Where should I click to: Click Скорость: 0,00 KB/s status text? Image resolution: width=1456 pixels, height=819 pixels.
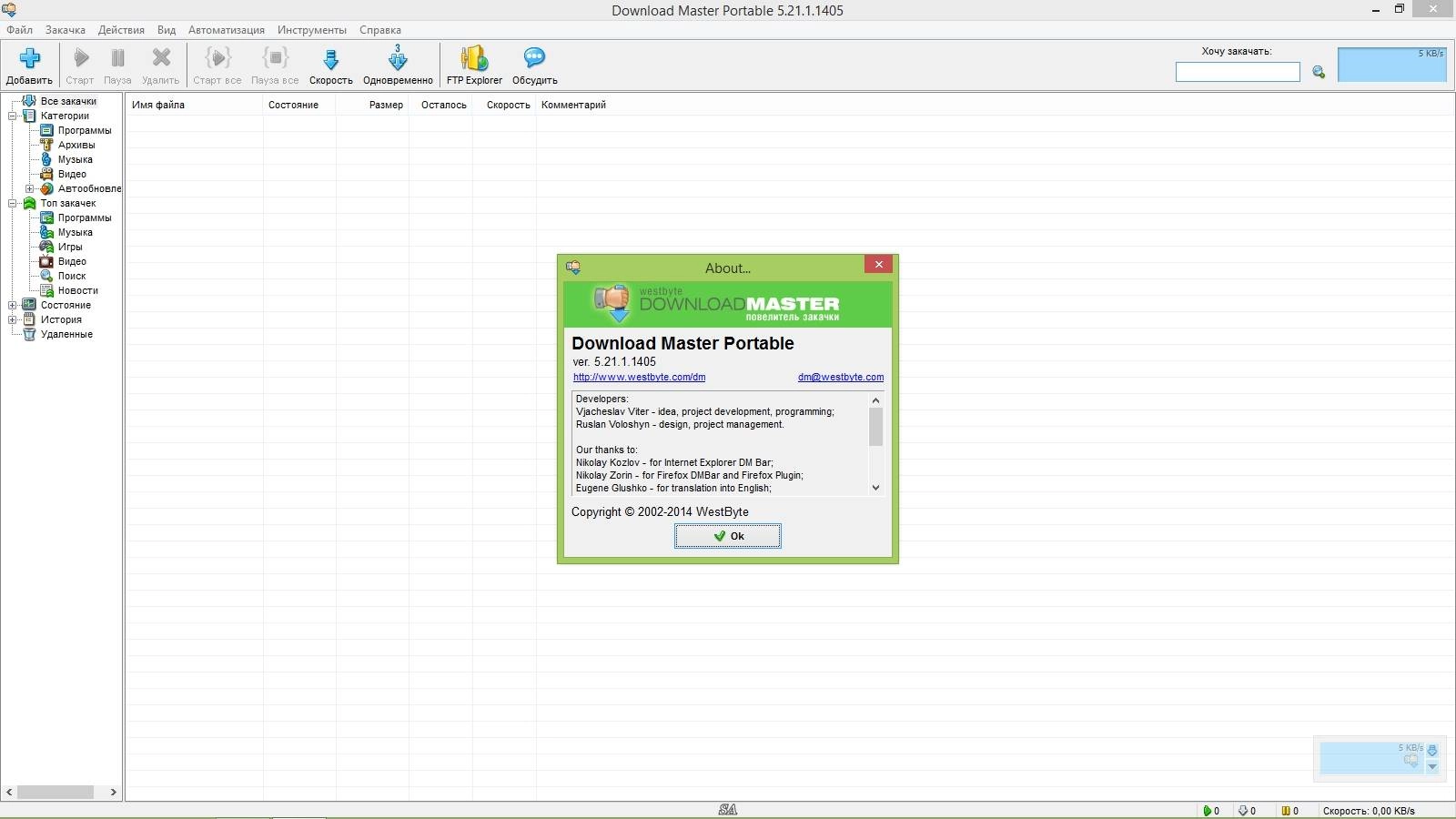(1369, 811)
